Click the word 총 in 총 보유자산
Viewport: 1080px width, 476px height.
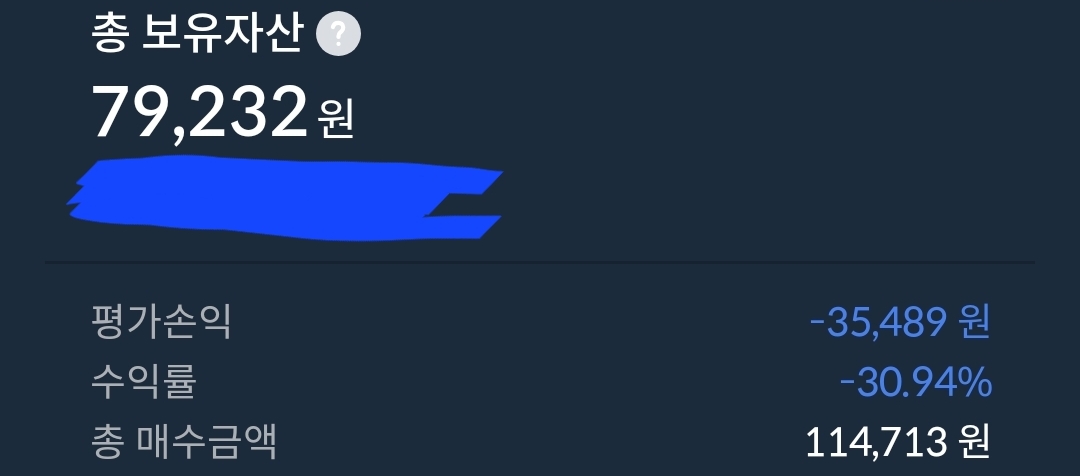[x=108, y=36]
